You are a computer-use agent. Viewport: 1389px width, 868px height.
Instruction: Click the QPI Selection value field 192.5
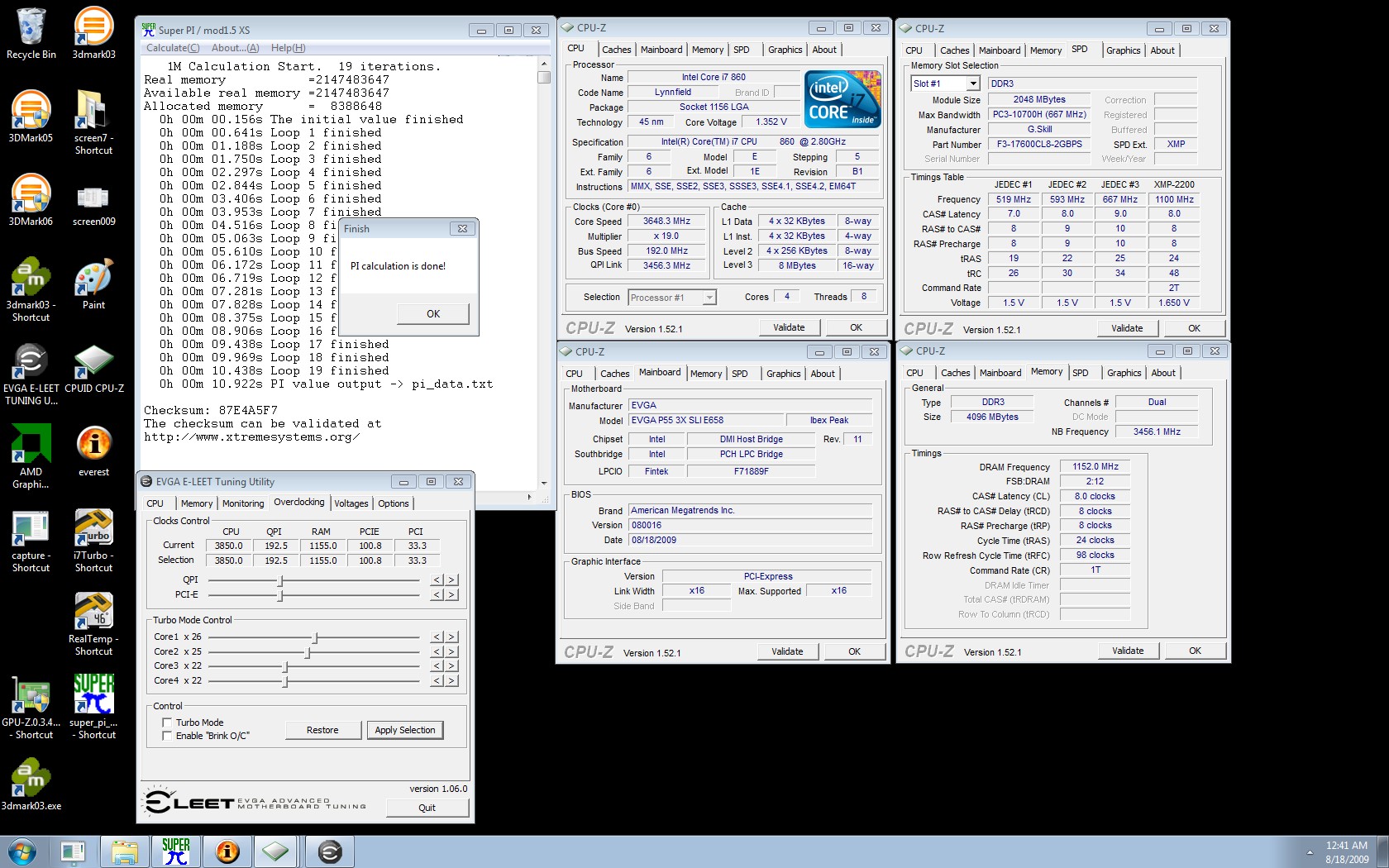pyautogui.click(x=275, y=560)
